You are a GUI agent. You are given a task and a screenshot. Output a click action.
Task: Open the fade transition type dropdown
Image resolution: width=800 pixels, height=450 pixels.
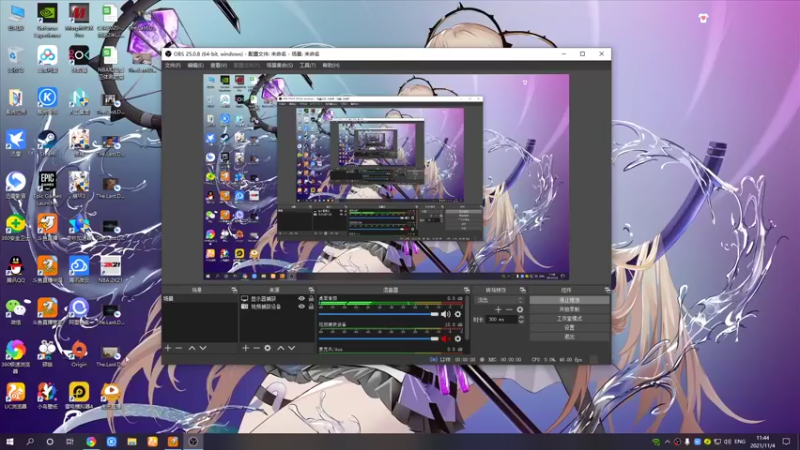pos(499,300)
